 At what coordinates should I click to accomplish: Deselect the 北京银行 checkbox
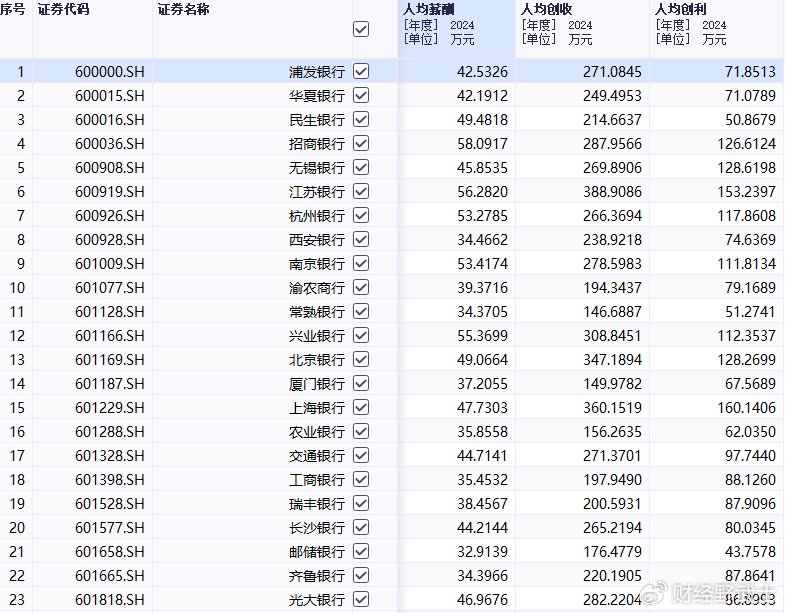tap(361, 360)
